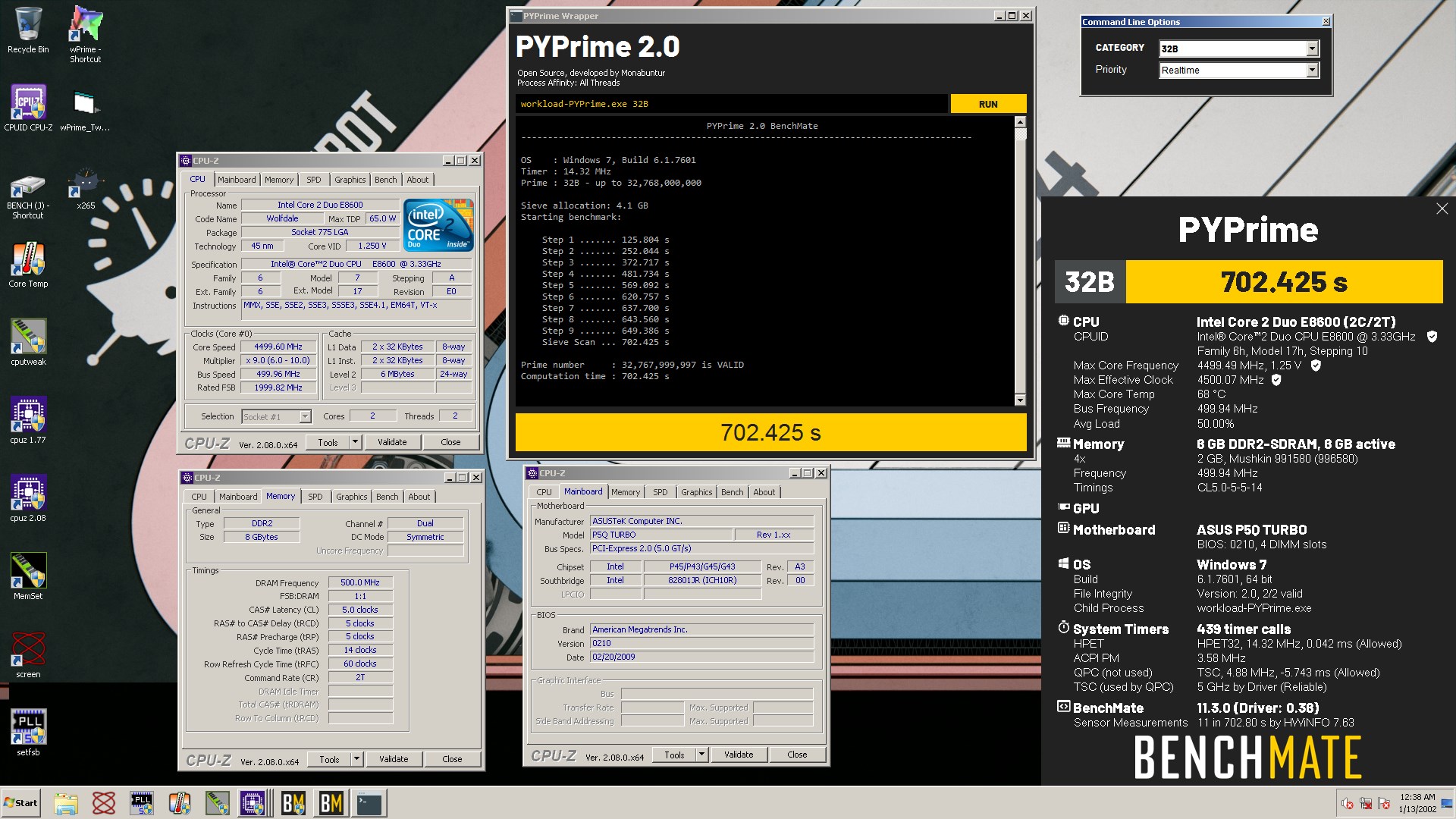
Task: Launch the CPUID CPU-Z desktop icon
Action: [x=28, y=108]
